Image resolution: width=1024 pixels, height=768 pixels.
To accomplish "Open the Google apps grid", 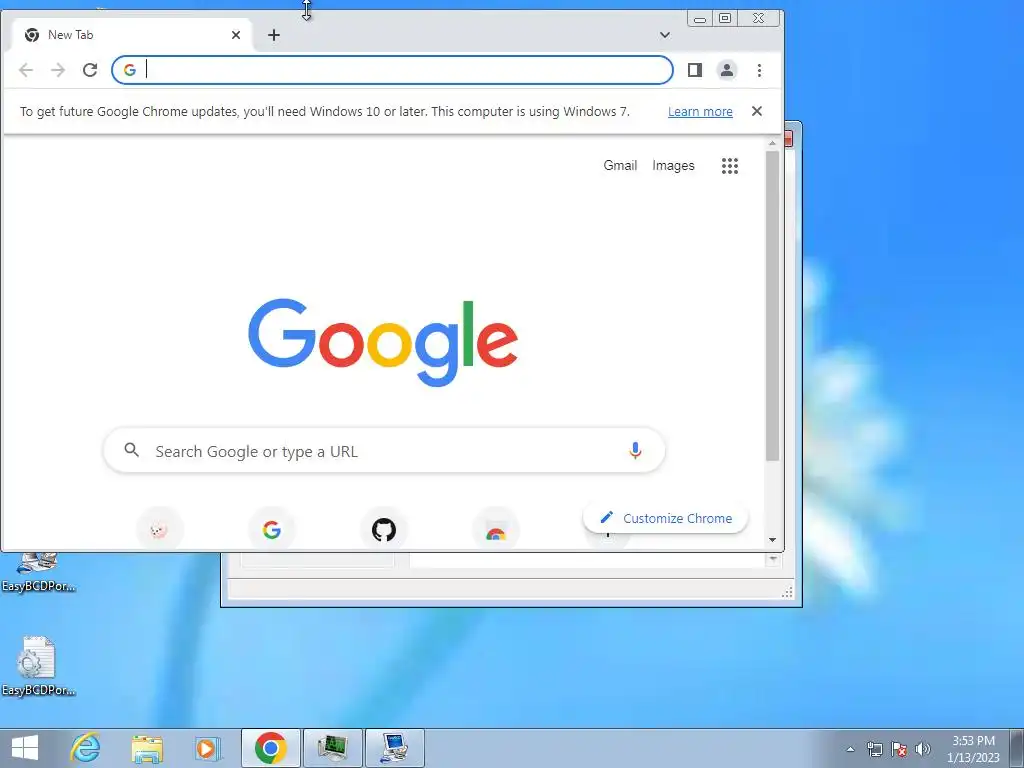I will click(729, 166).
